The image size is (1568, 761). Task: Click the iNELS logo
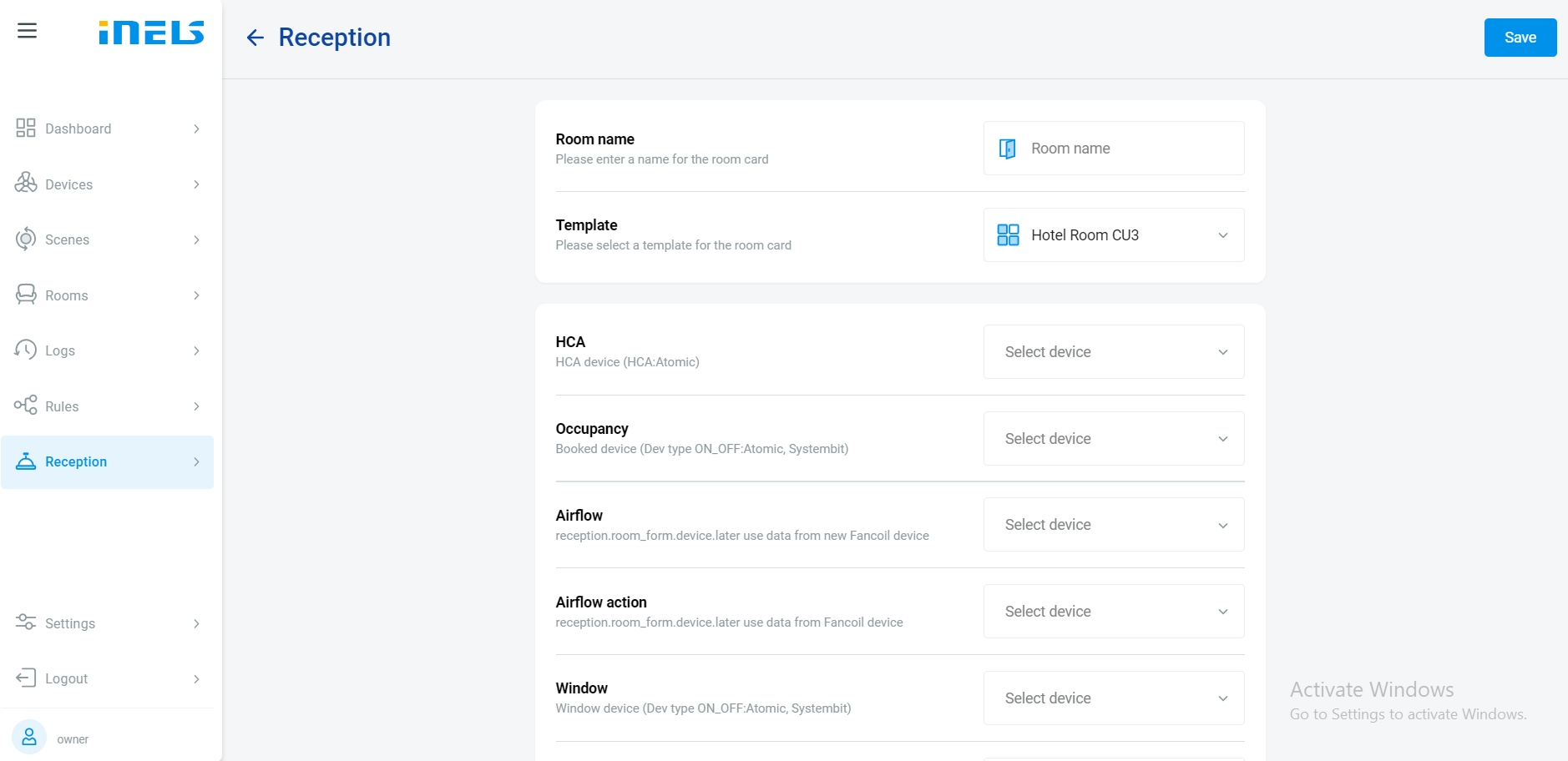coord(151,33)
